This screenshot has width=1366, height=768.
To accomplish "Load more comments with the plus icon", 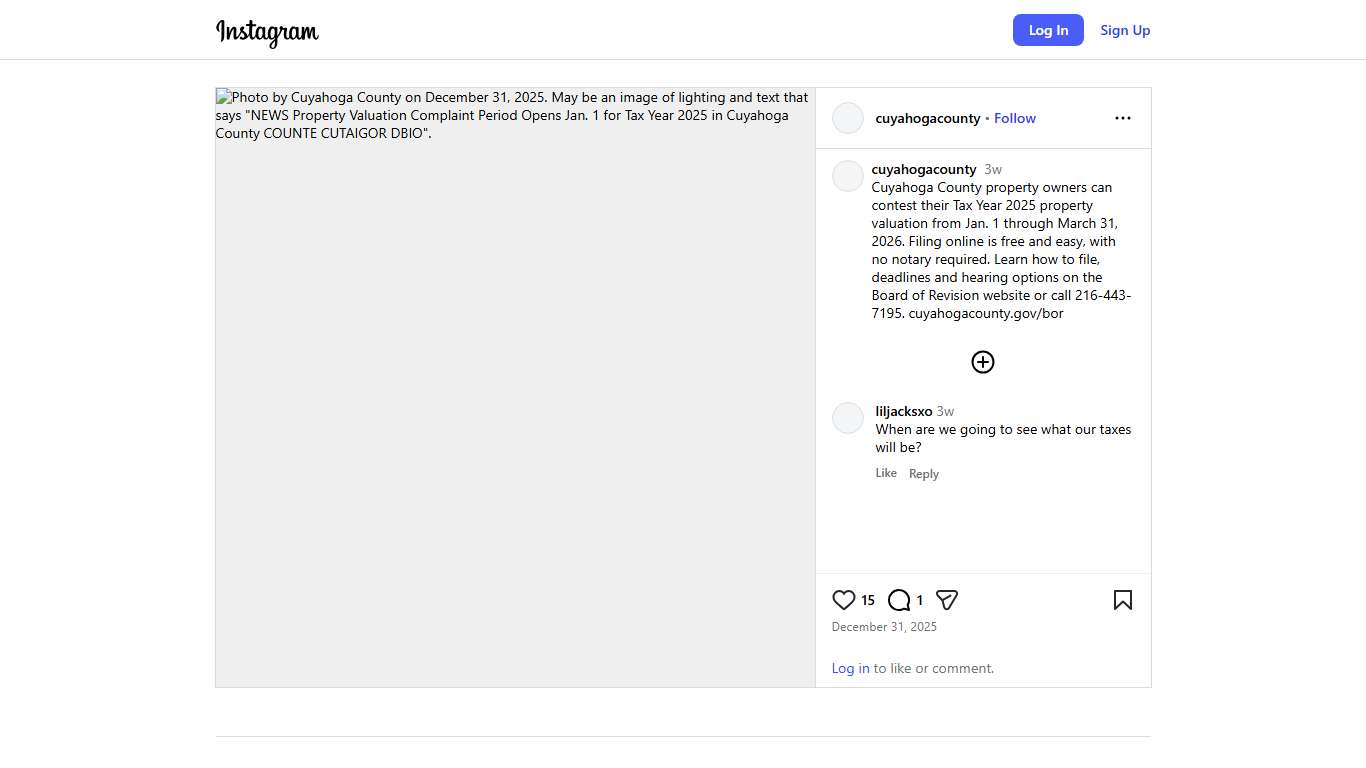I will coord(983,362).
